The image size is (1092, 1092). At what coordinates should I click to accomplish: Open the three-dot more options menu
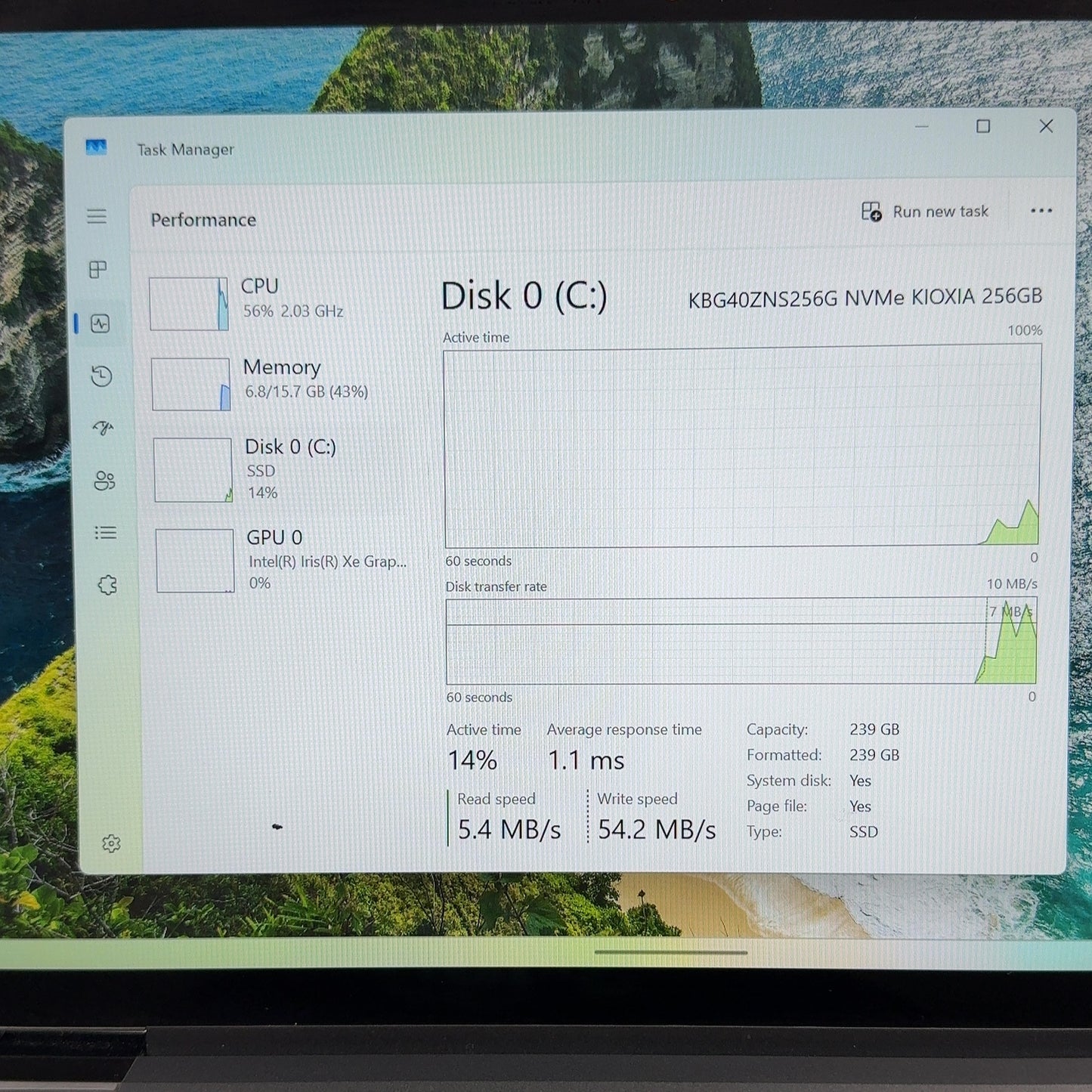point(1041,211)
